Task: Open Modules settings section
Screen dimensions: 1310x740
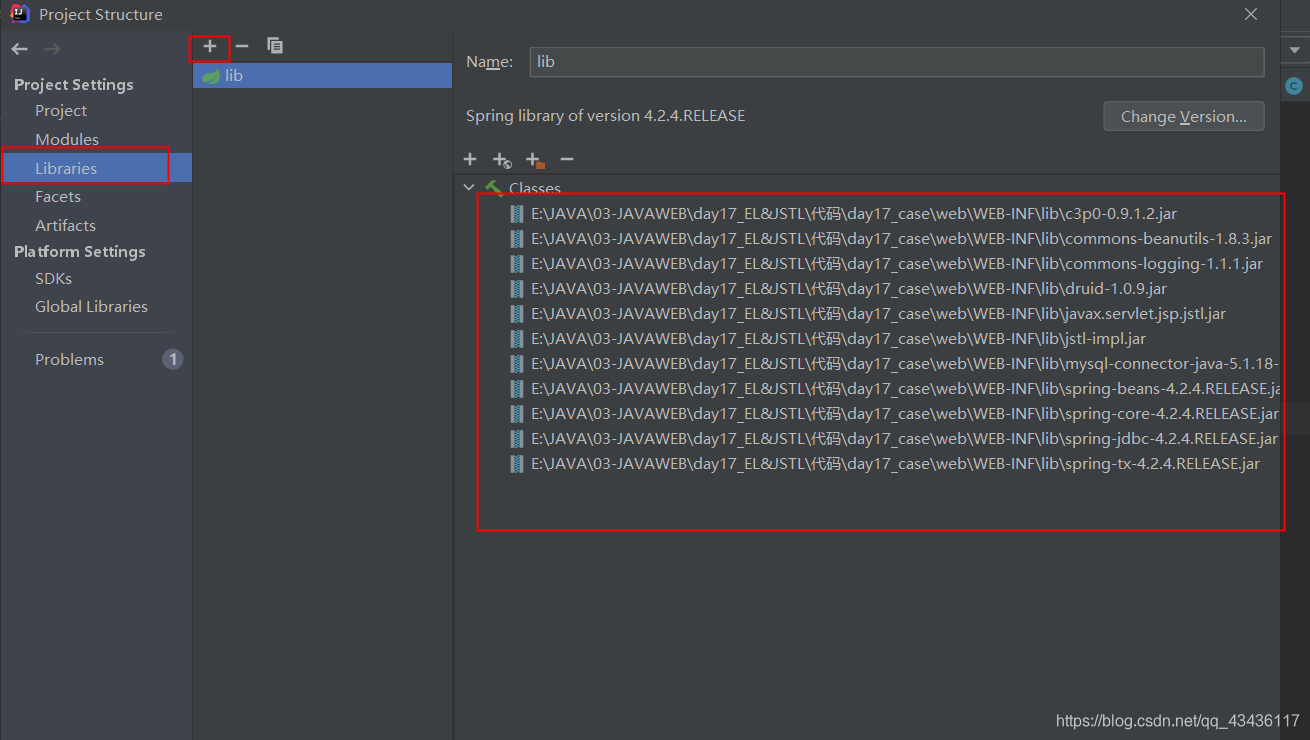Action: (67, 139)
